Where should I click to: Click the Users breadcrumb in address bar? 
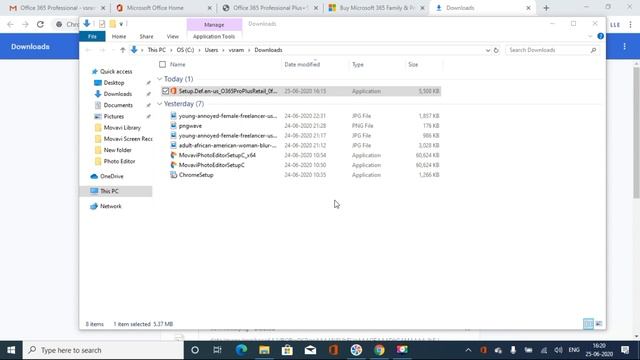[211, 50]
